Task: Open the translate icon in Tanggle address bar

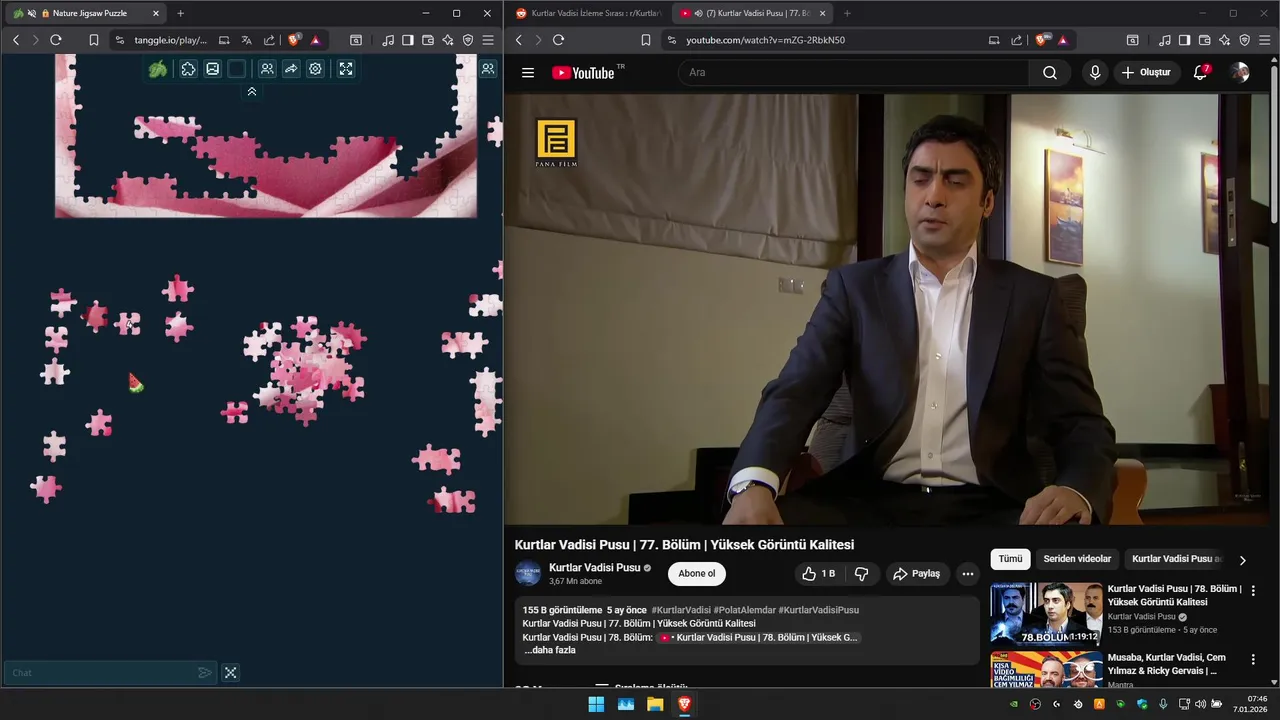Action: click(246, 40)
